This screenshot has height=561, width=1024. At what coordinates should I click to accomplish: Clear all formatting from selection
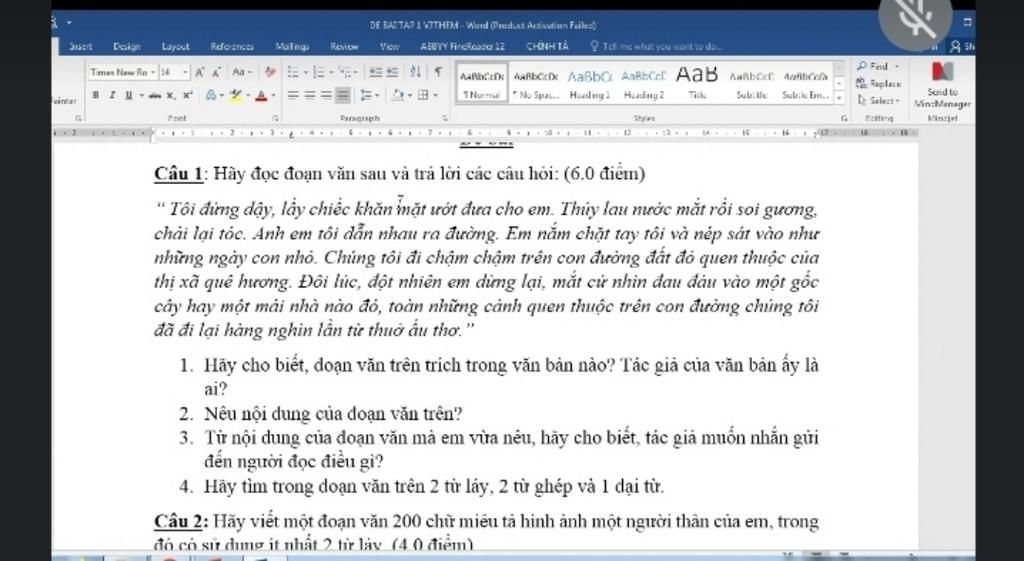tap(270, 72)
